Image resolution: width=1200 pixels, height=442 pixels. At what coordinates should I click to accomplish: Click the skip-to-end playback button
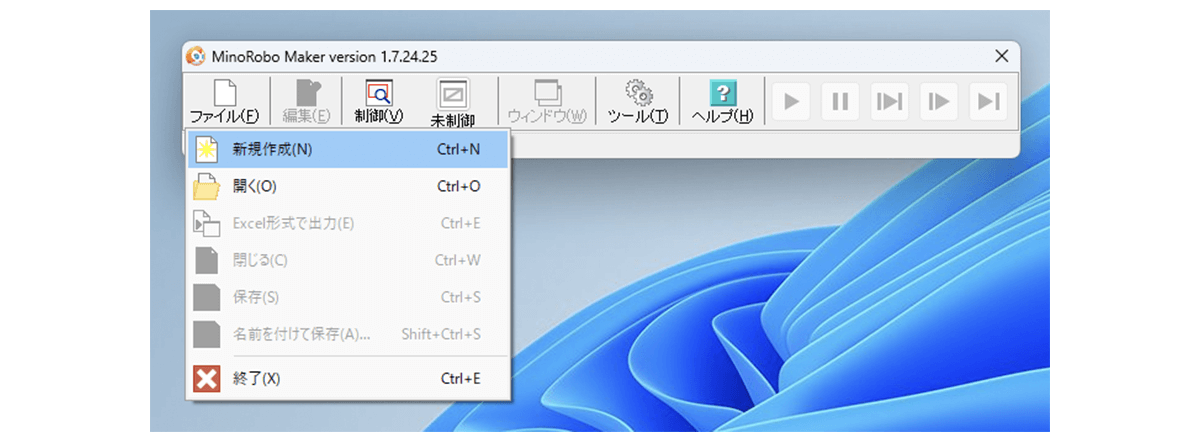988,101
